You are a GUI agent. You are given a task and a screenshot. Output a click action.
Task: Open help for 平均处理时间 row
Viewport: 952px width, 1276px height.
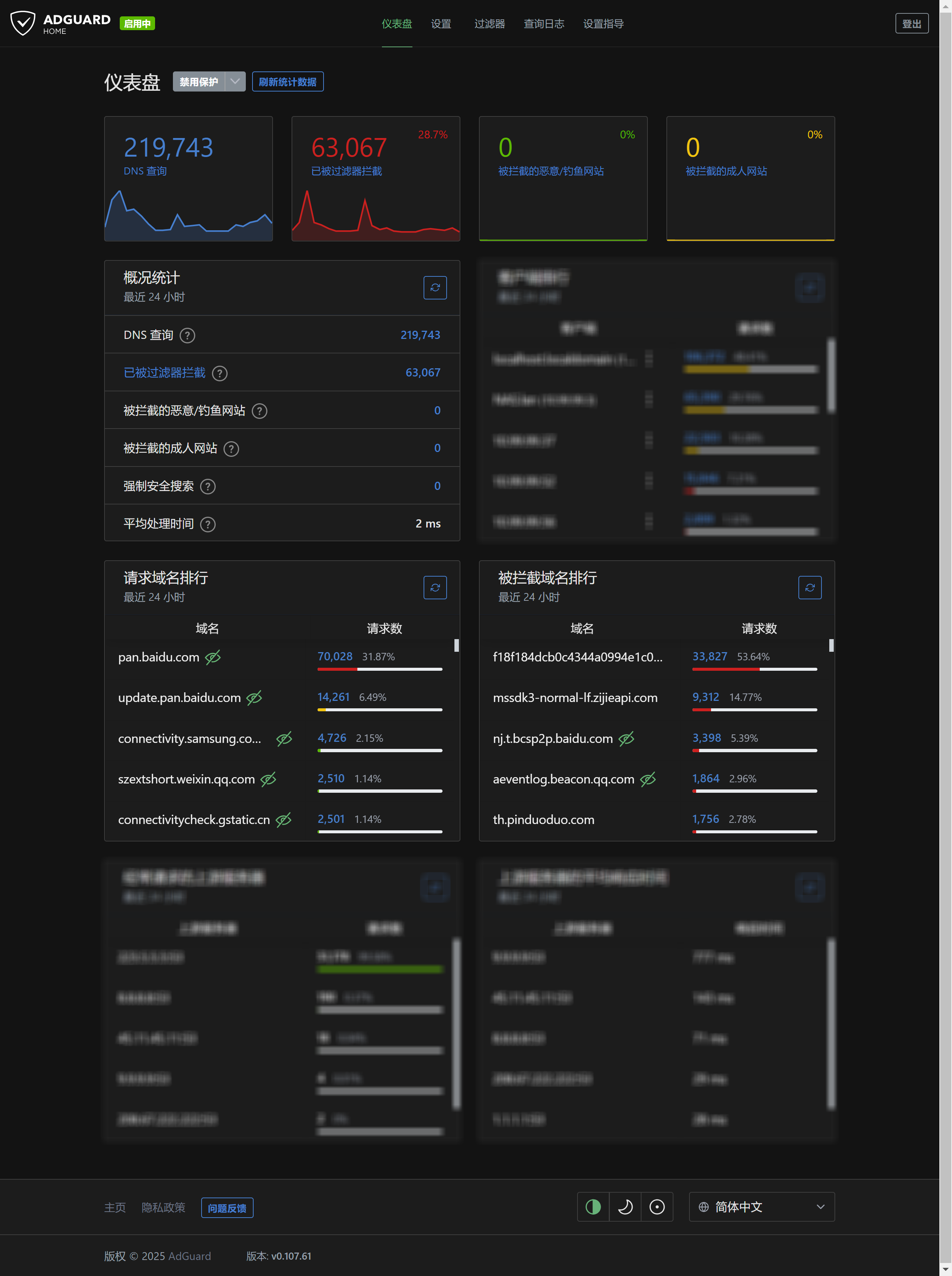(x=208, y=525)
